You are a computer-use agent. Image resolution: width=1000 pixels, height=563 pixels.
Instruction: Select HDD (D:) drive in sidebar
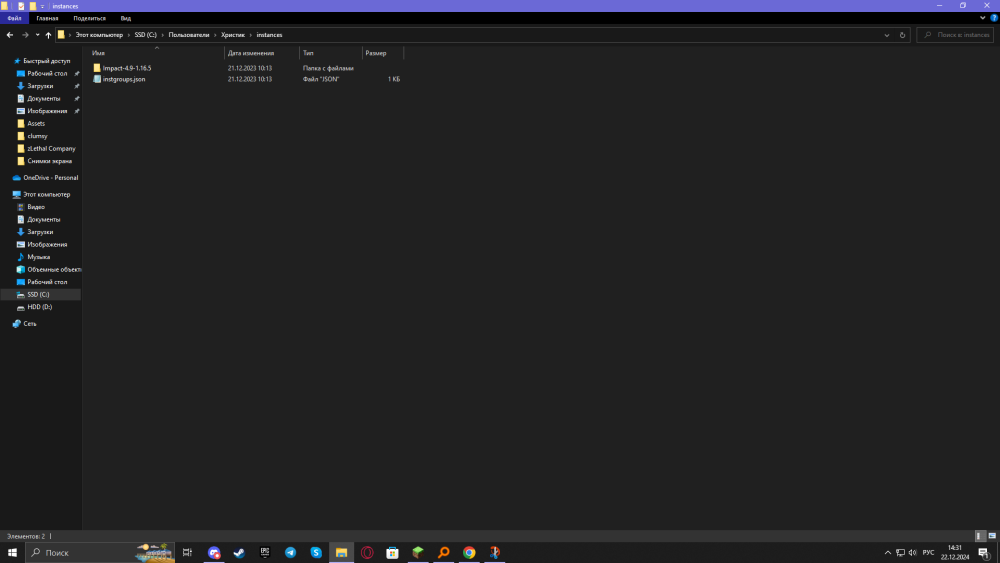pyautogui.click(x=40, y=307)
